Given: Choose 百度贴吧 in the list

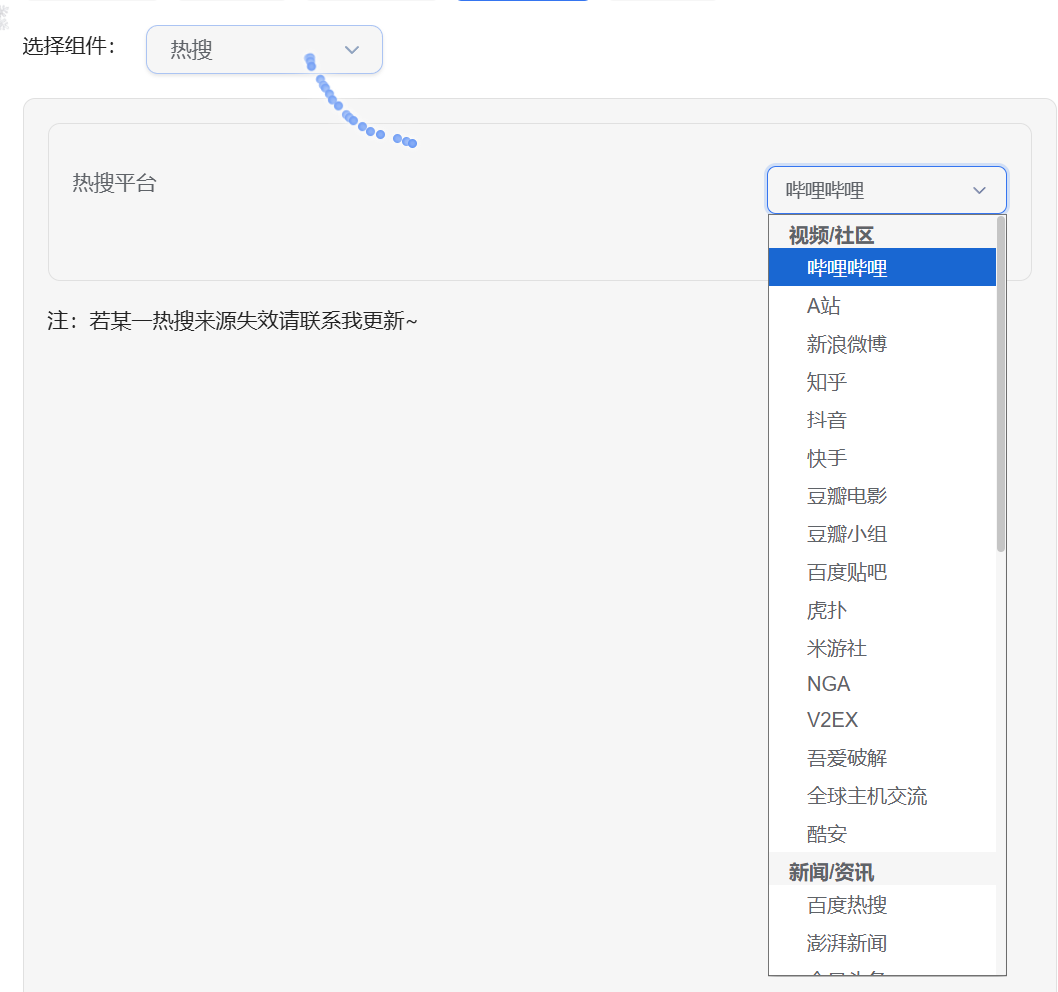Looking at the screenshot, I should click(882, 572).
